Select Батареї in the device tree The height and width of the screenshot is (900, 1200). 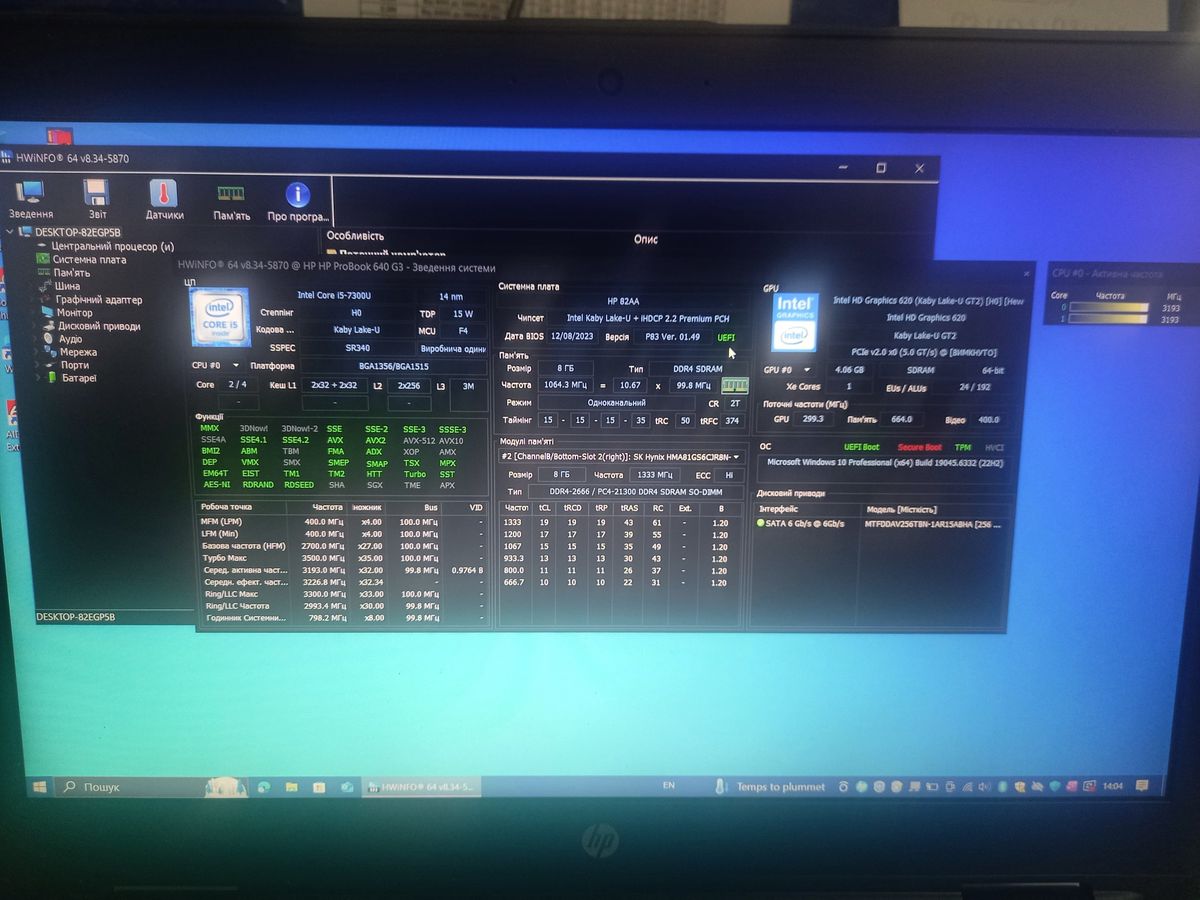pos(78,378)
